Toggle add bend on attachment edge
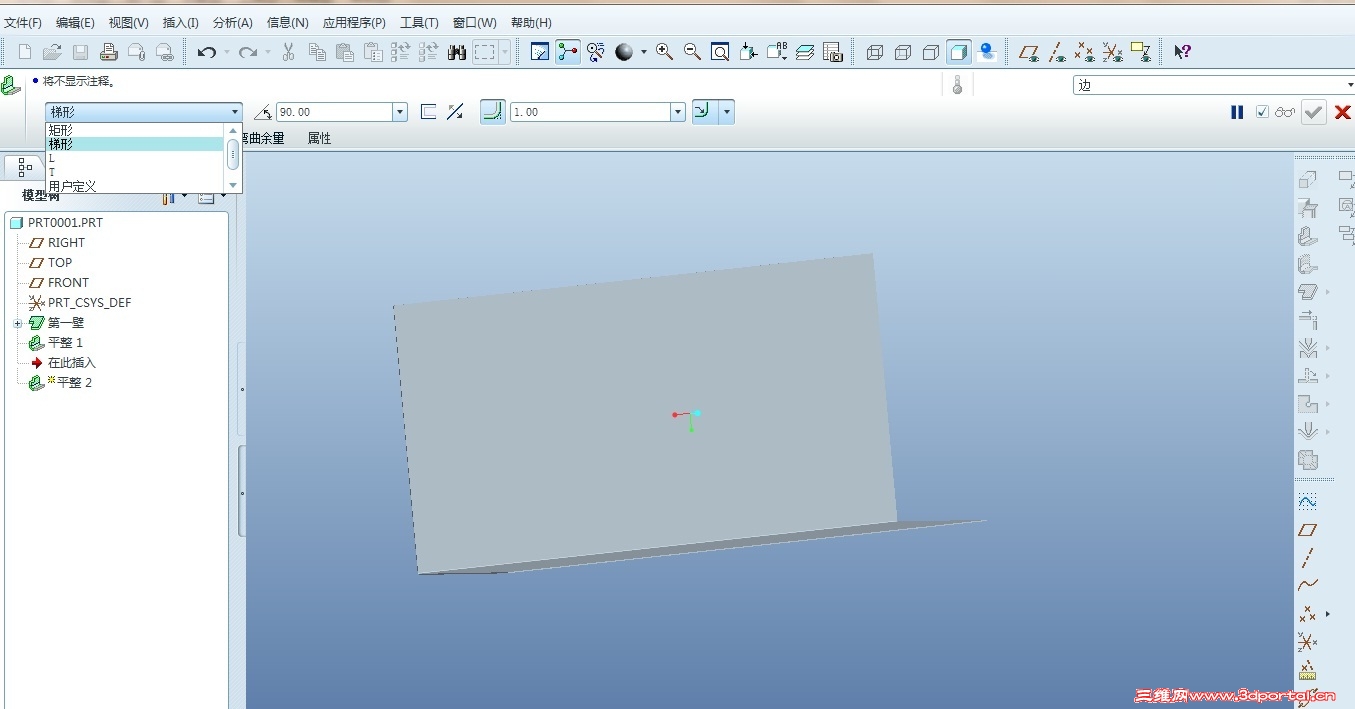This screenshot has width=1355, height=709. point(492,112)
